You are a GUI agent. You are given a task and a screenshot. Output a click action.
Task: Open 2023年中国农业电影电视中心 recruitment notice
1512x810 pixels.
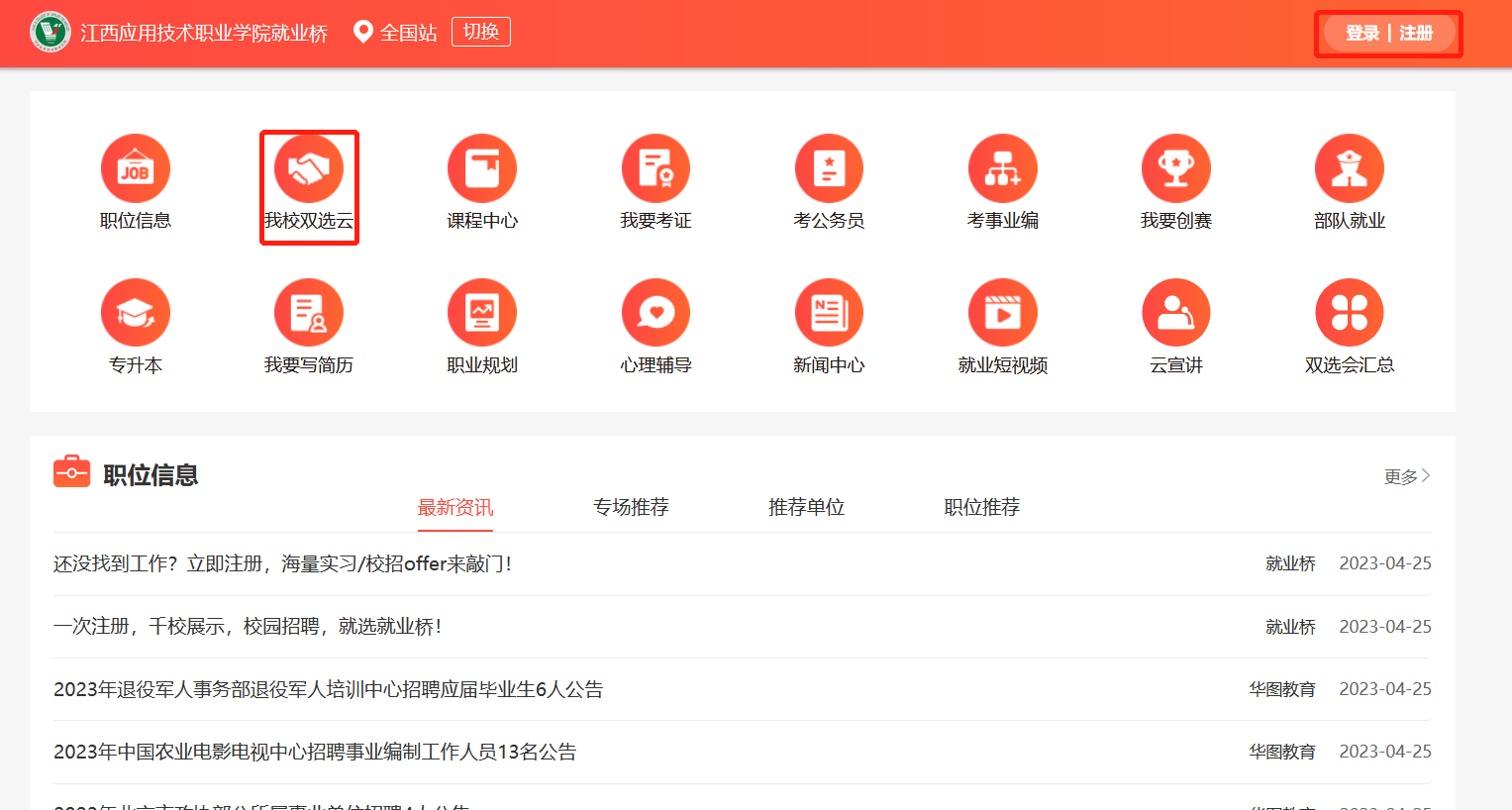[x=315, y=752]
